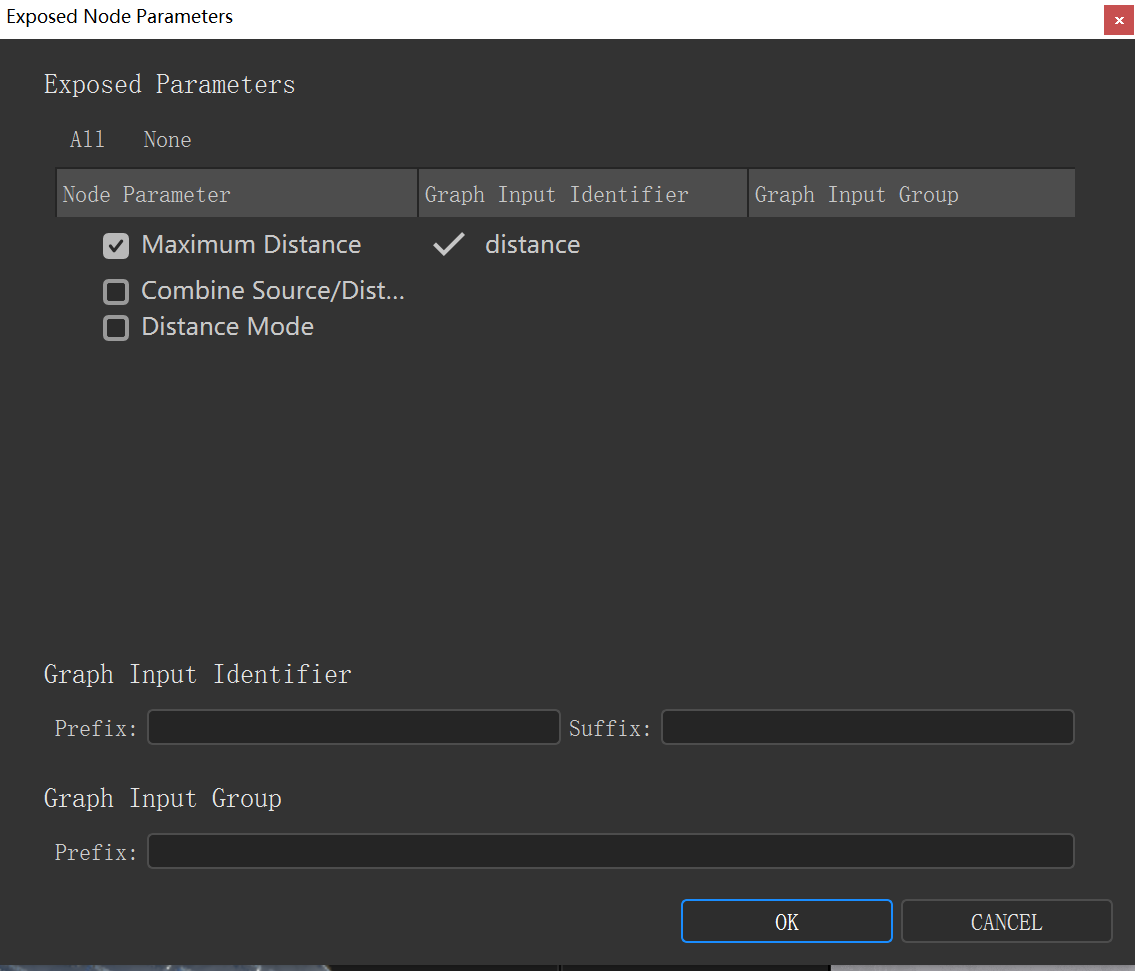This screenshot has height=971, width=1135.
Task: Select the Distance Mode parameter label
Action: (227, 327)
